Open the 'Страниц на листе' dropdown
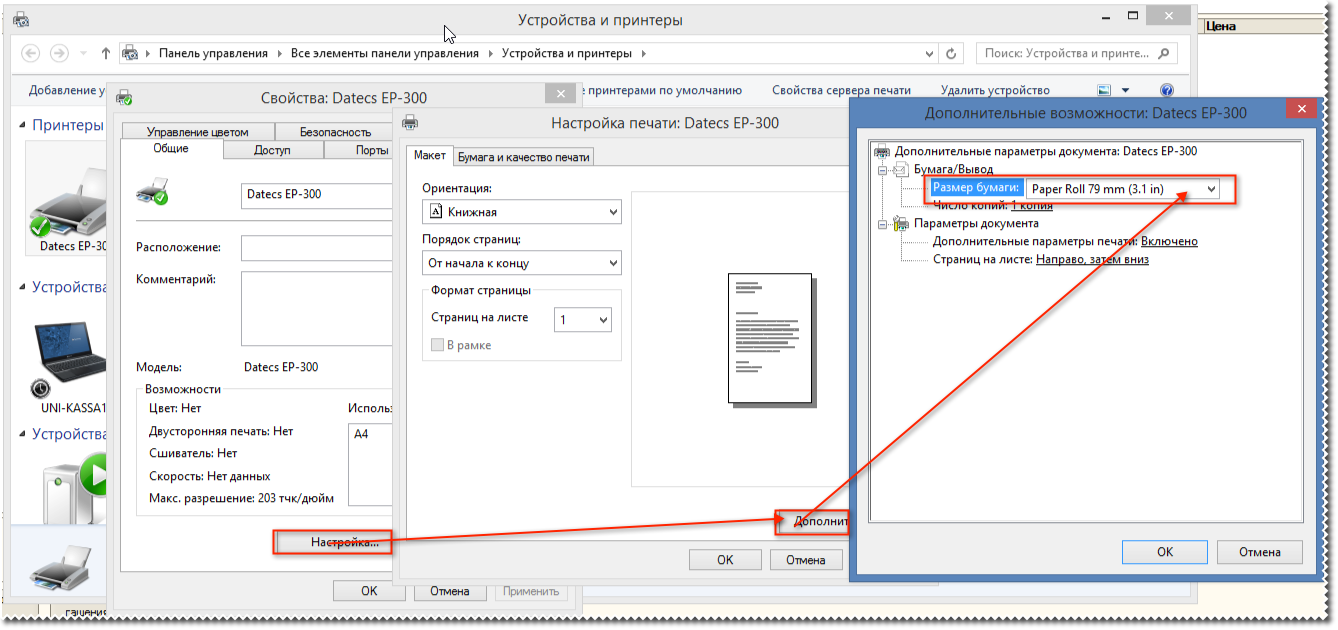This screenshot has height=630, width=1338. click(584, 320)
